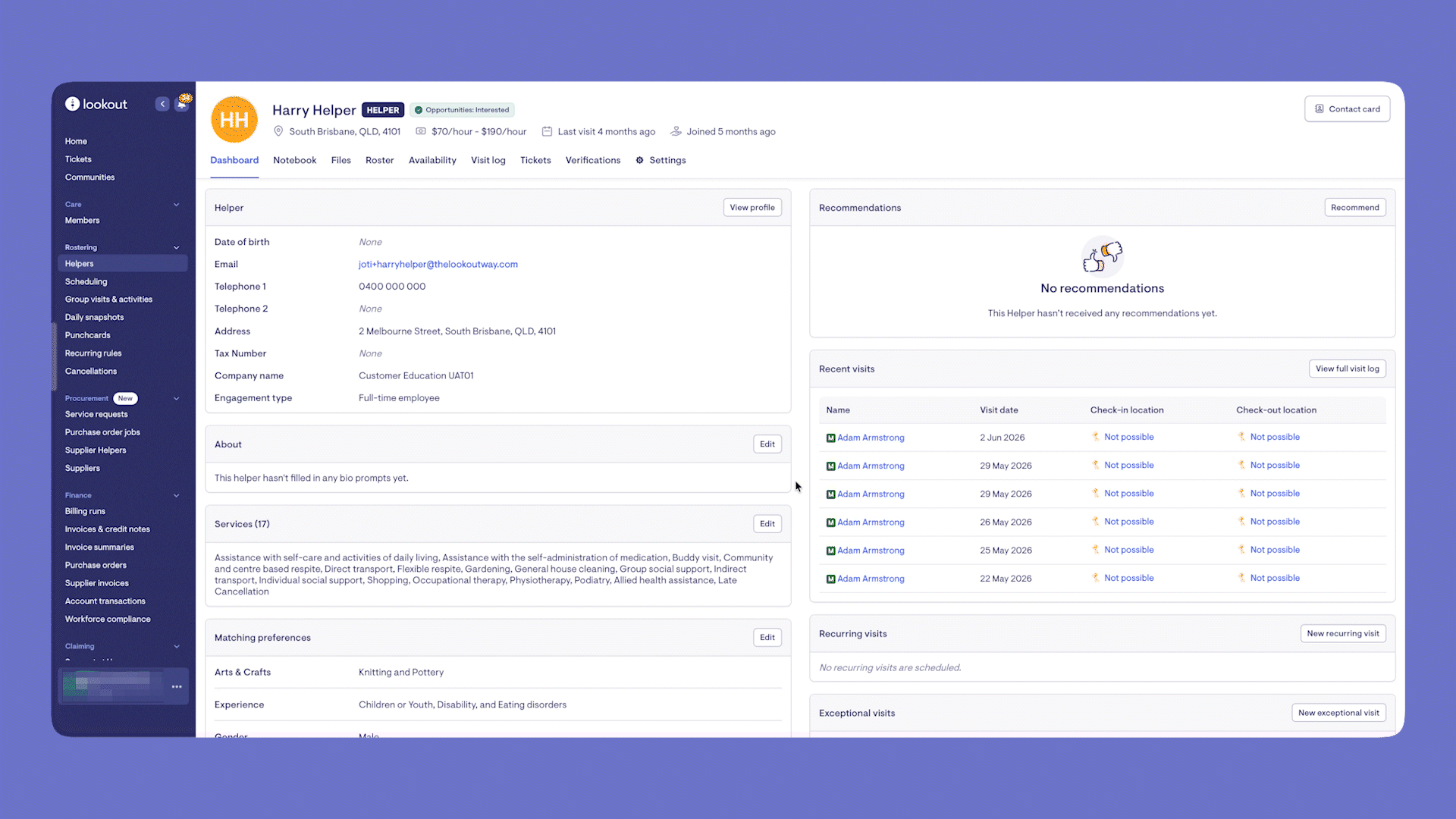Open Daily snapshots in sidebar
Screen dimensions: 1456x819
click(x=94, y=318)
